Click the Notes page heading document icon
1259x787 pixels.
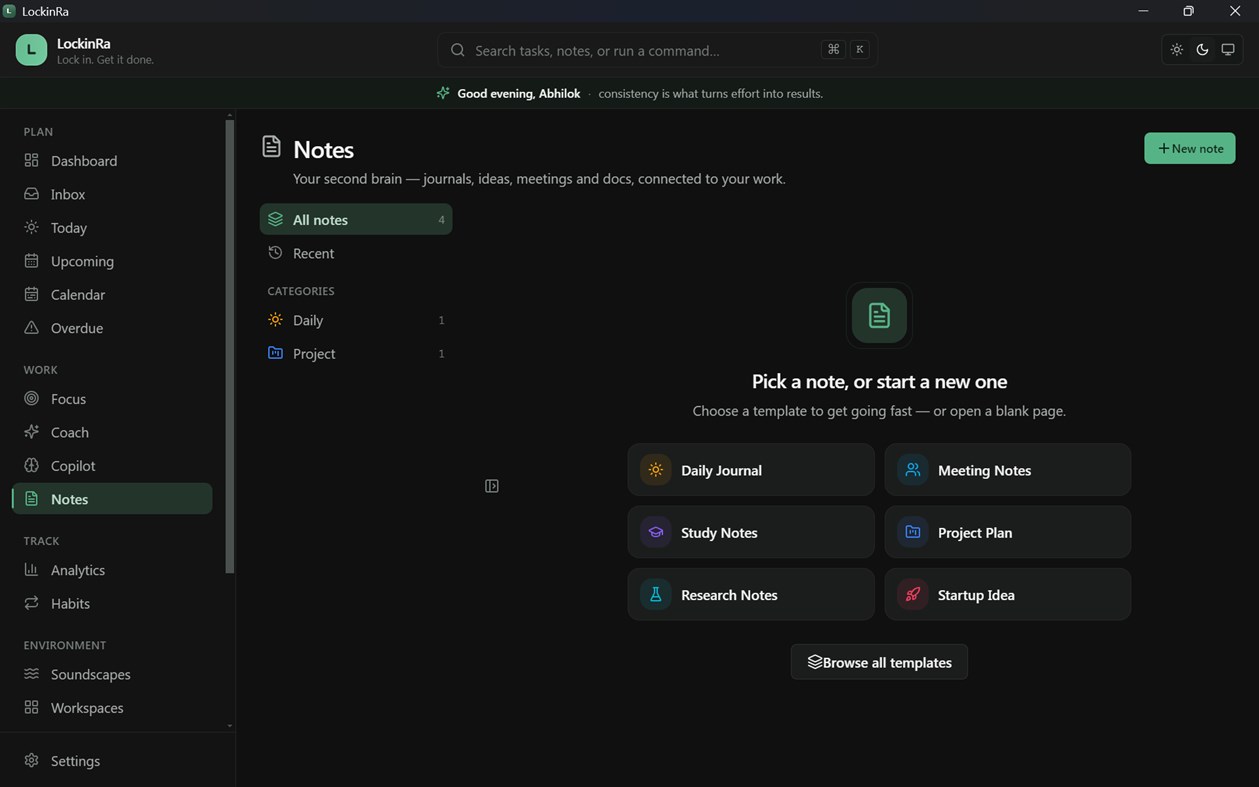271,147
